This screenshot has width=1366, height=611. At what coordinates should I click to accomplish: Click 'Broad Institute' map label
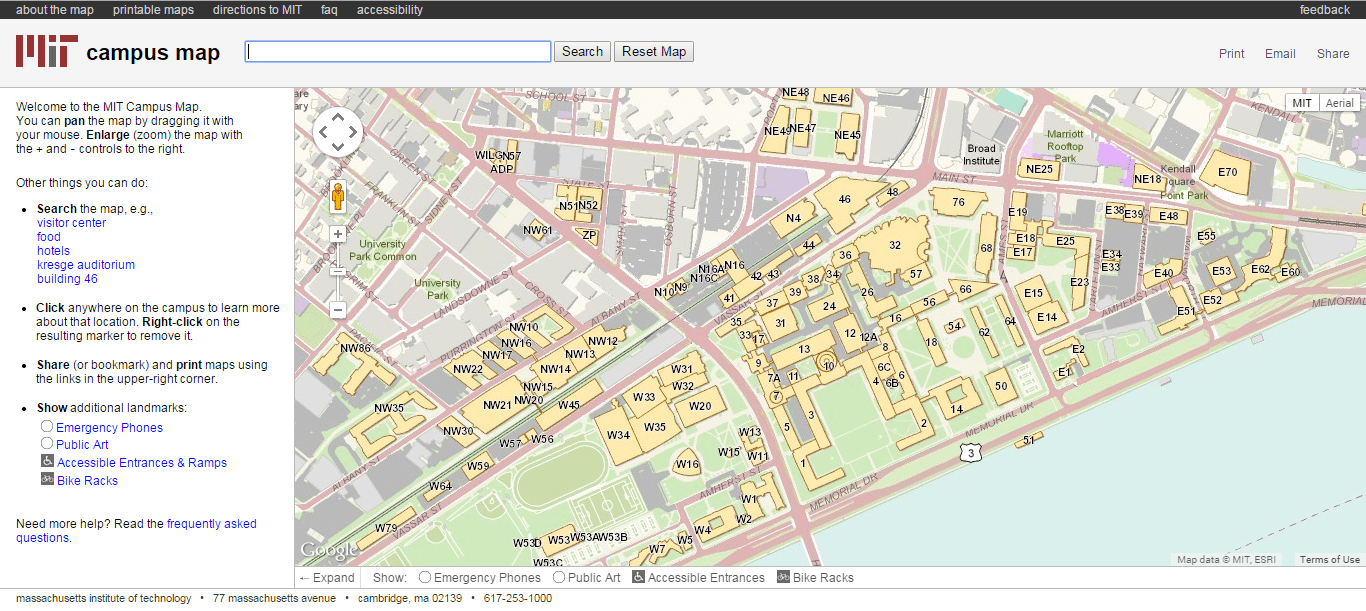[x=981, y=155]
